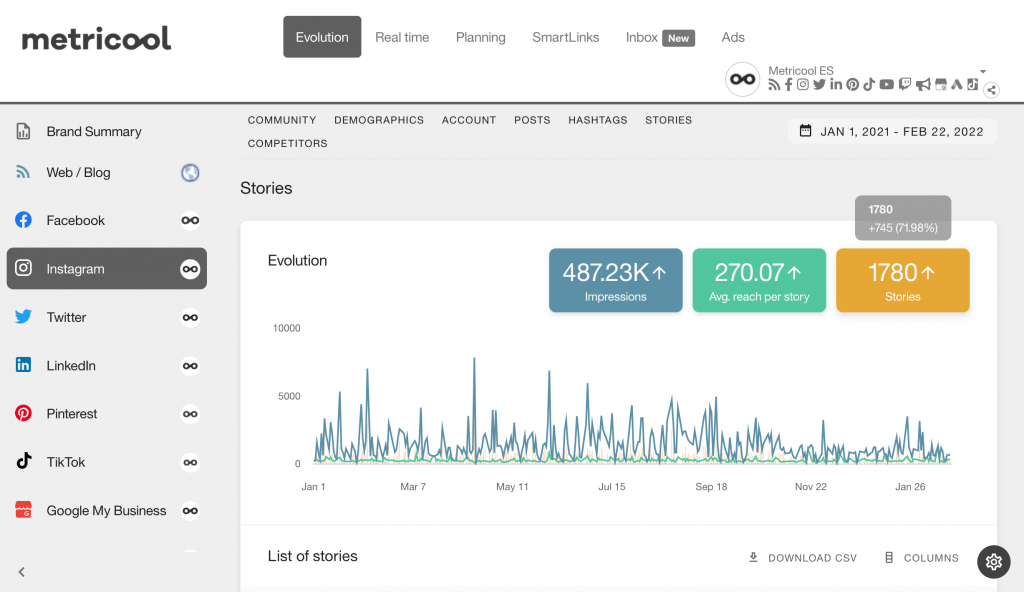This screenshot has height=592, width=1024.
Task: Click the download arrow icon for CSV
Action: [x=753, y=557]
